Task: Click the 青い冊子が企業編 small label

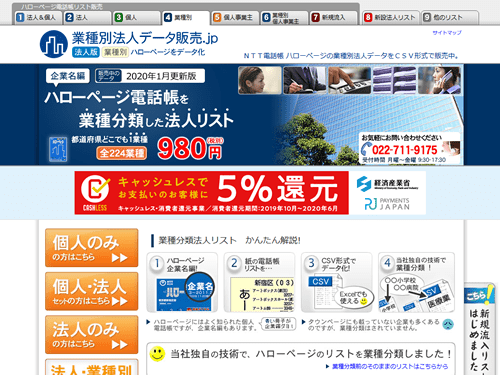Action: (x=278, y=324)
